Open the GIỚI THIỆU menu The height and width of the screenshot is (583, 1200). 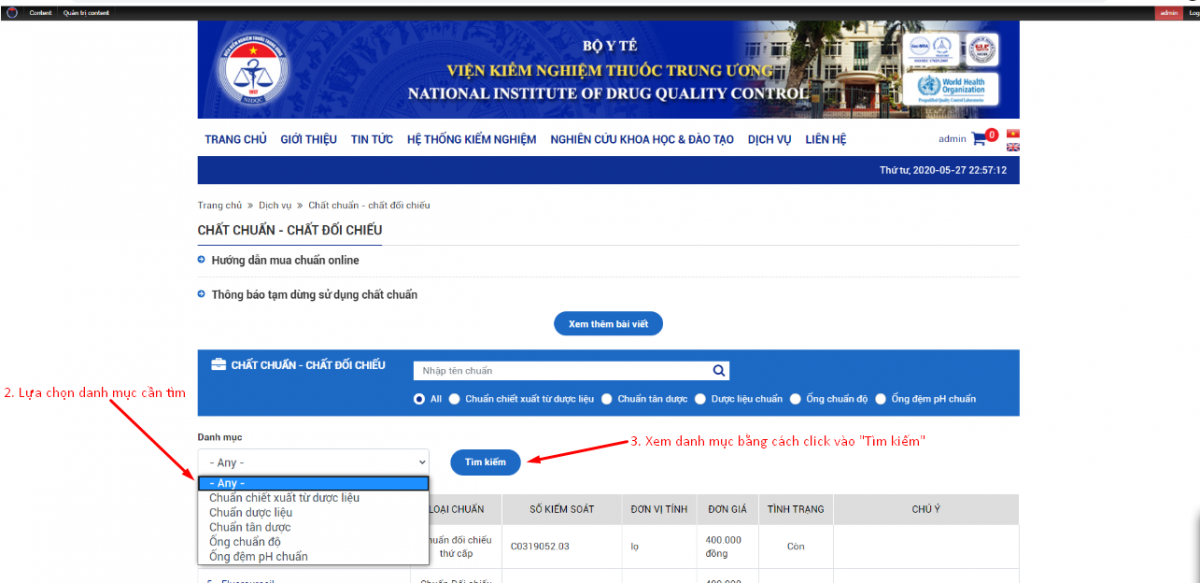tap(309, 139)
